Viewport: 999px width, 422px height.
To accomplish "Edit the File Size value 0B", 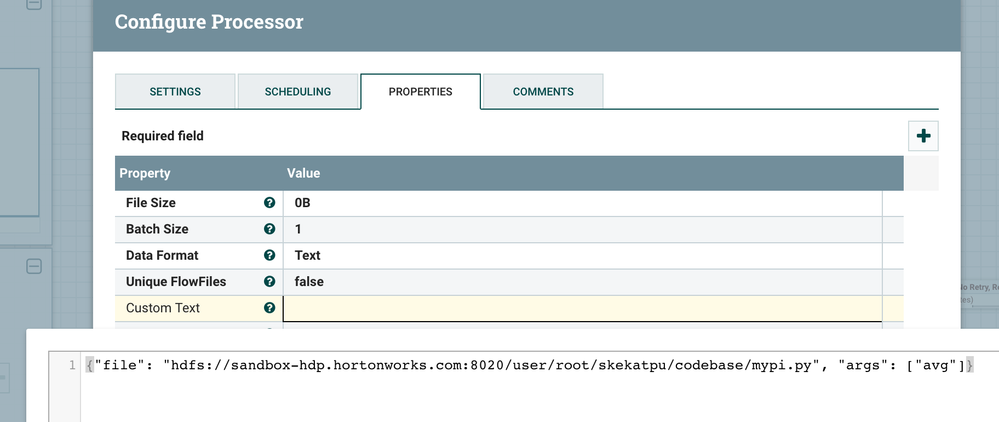I will pos(582,203).
